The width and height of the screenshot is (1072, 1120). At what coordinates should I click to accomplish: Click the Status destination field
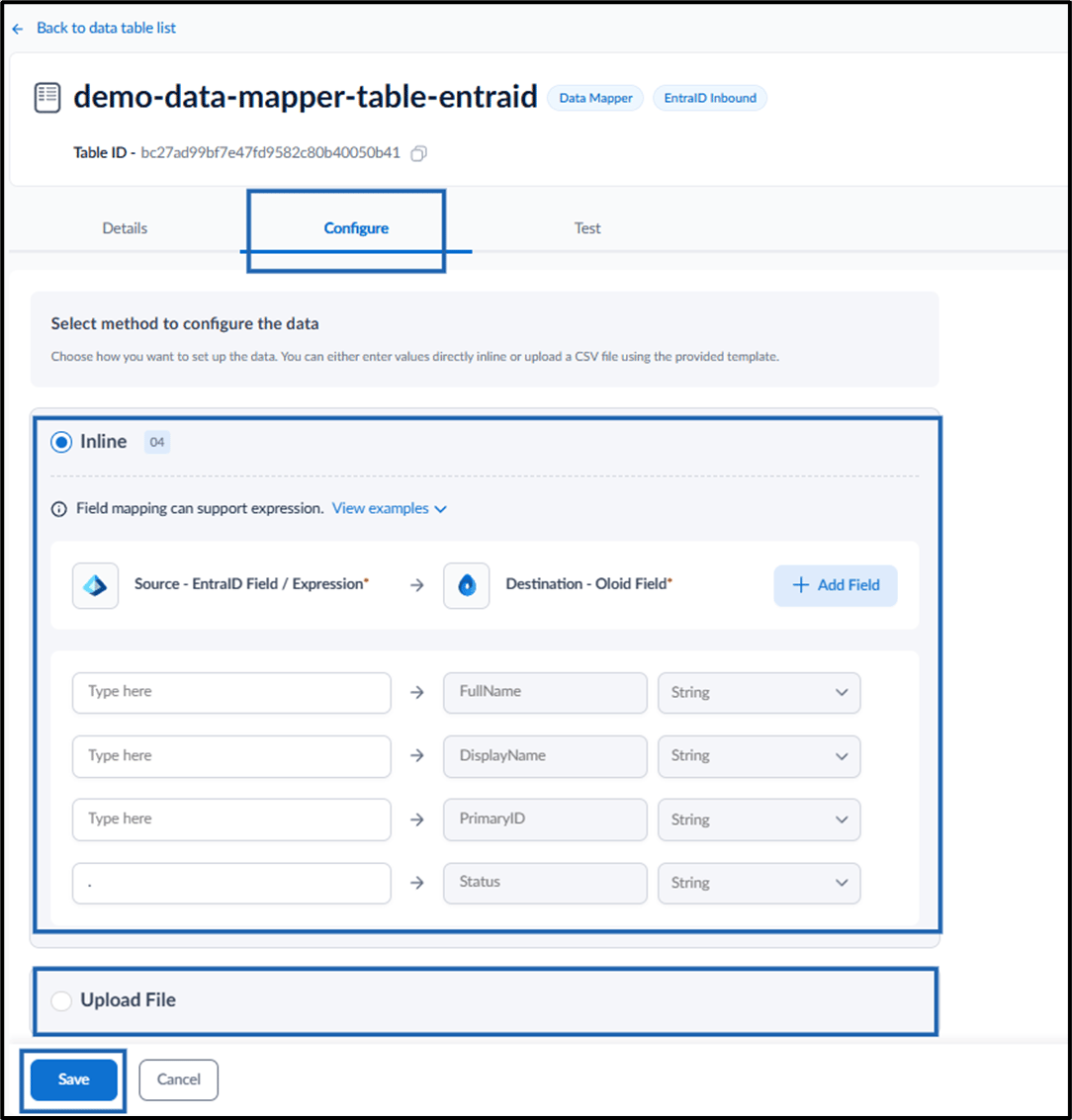(545, 883)
